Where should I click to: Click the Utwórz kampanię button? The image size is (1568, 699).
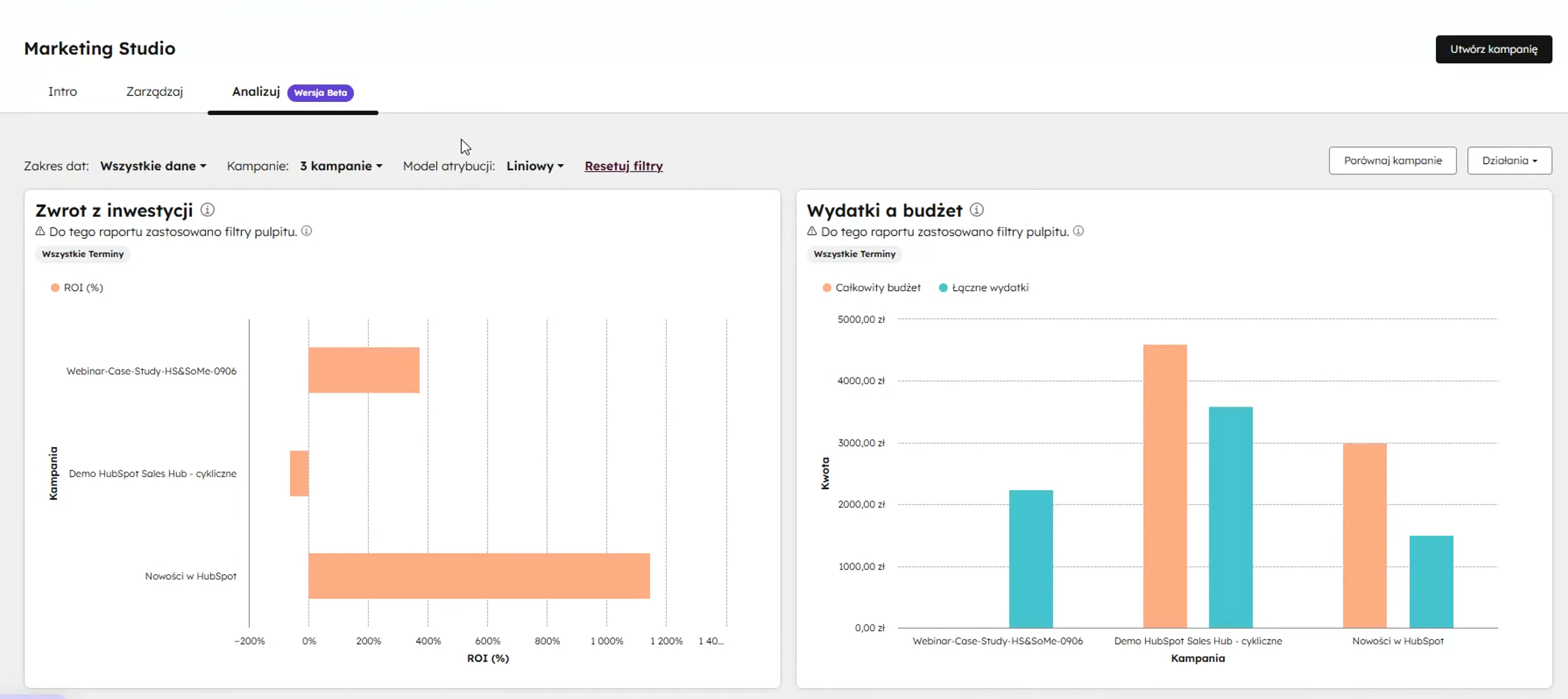1493,49
